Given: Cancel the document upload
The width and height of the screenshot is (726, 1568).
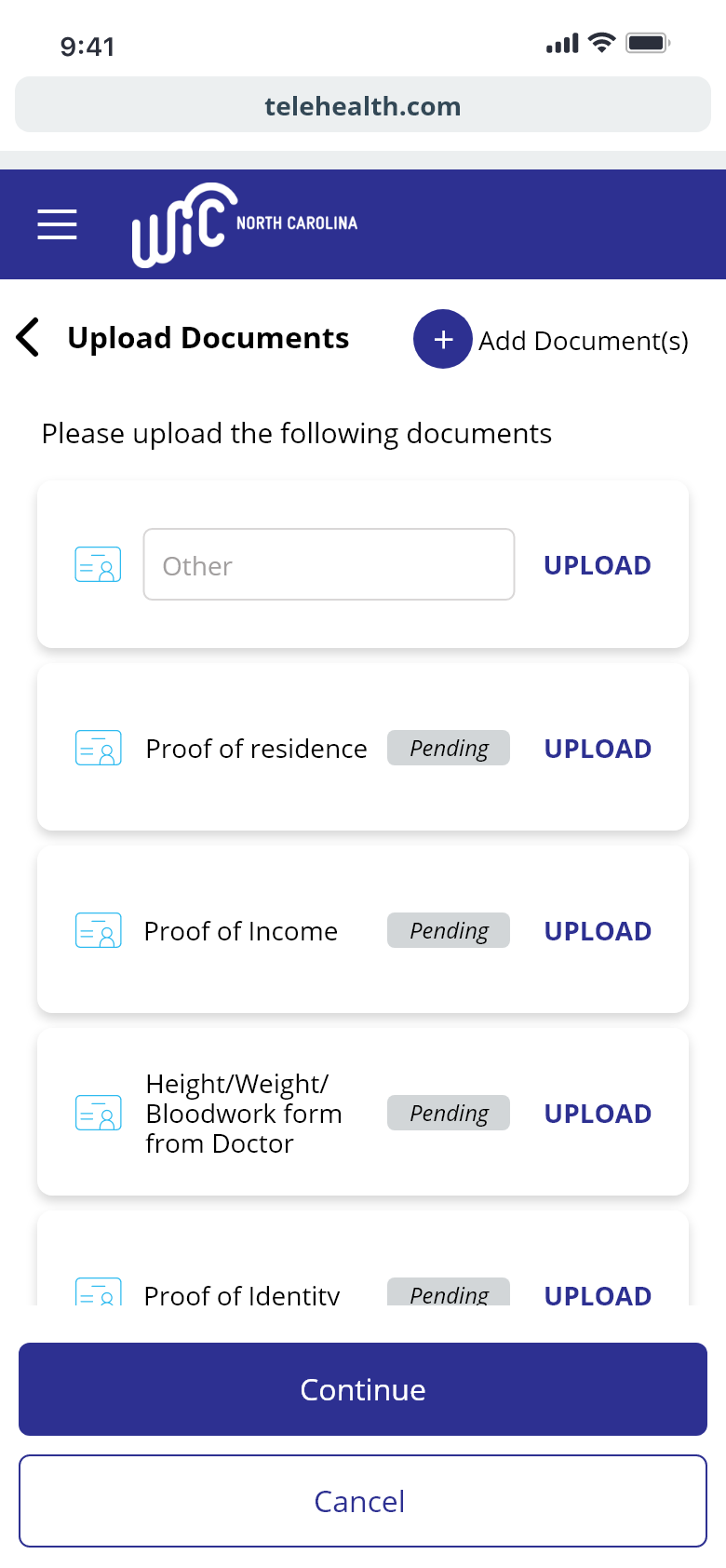Looking at the screenshot, I should [x=363, y=1501].
